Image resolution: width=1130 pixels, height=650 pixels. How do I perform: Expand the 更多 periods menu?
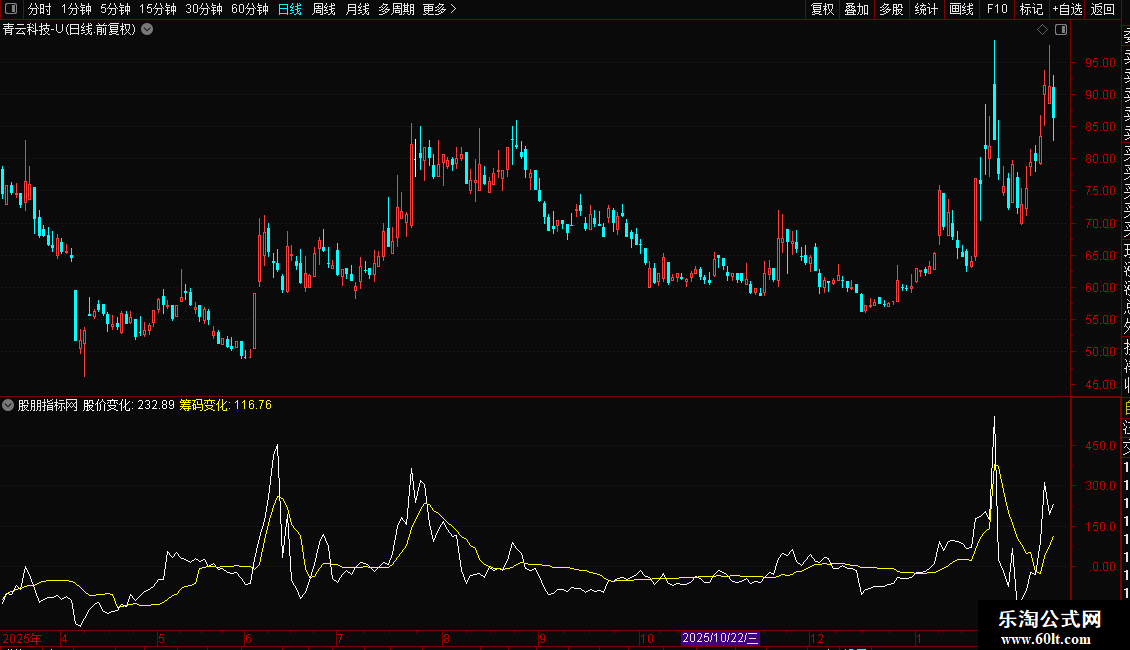[x=440, y=9]
